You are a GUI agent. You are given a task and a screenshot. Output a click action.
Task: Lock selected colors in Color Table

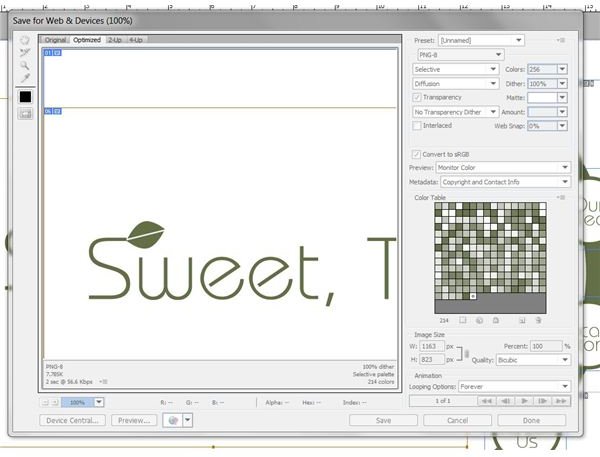pyautogui.click(x=496, y=320)
